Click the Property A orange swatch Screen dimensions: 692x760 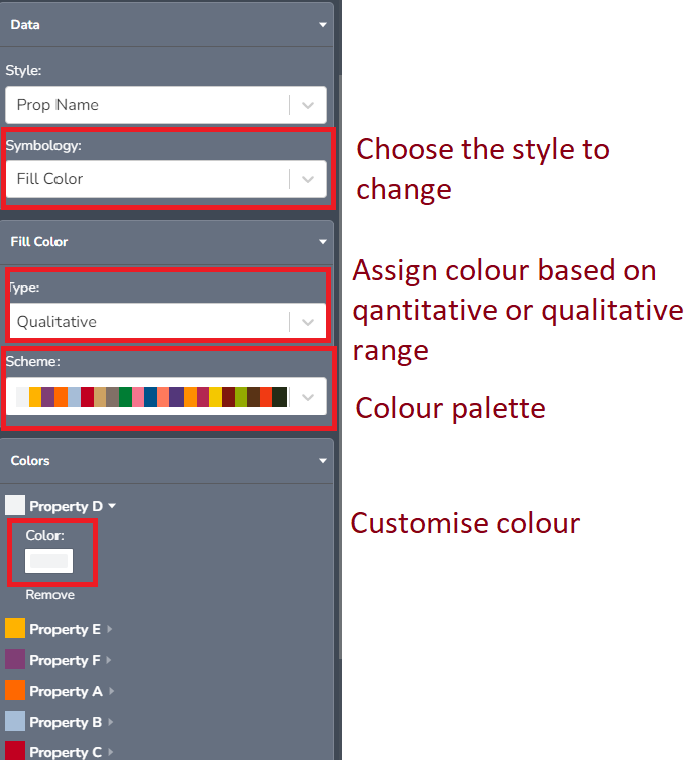15,690
